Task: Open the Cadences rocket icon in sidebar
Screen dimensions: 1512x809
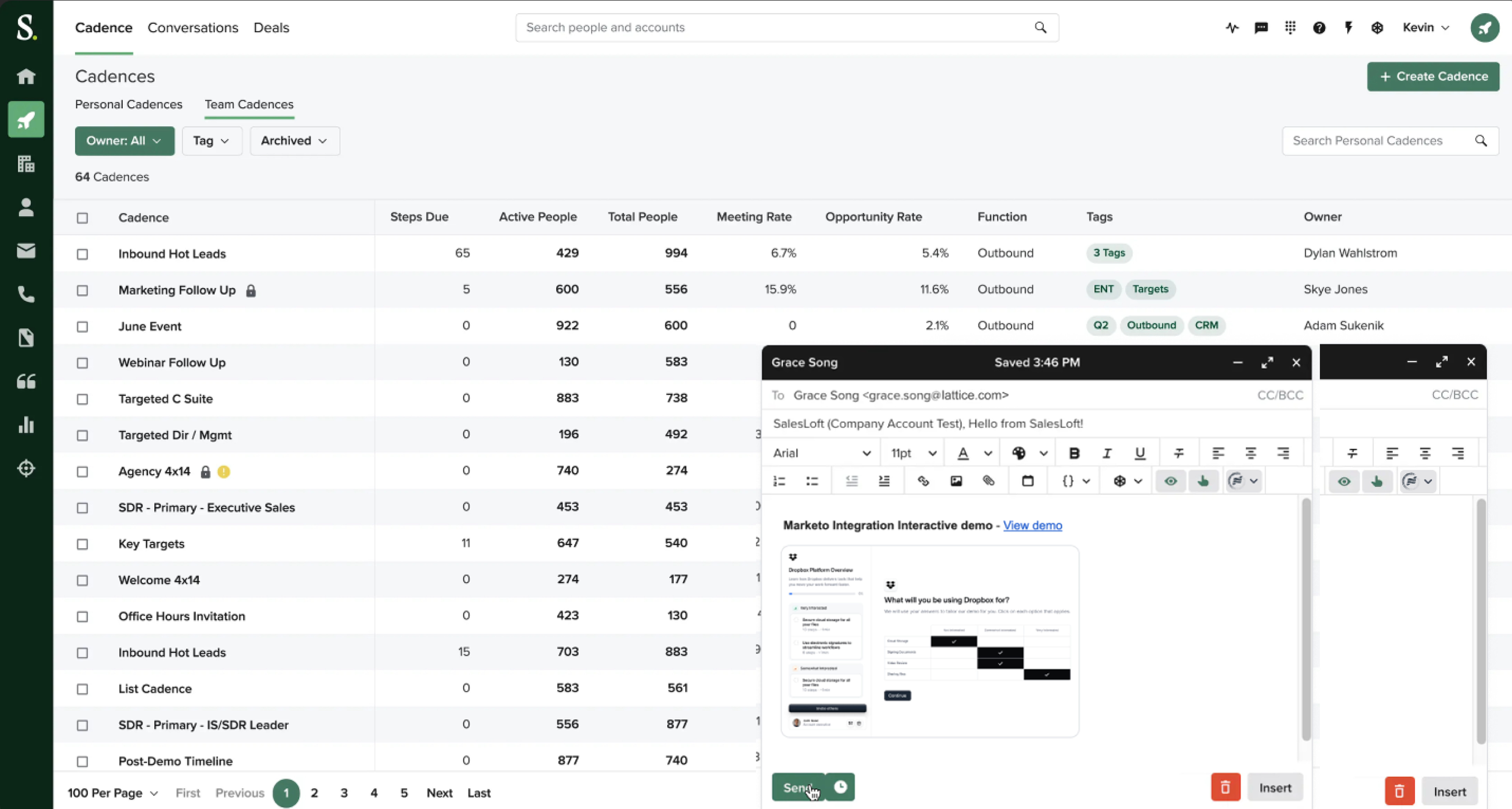Action: pos(26,119)
